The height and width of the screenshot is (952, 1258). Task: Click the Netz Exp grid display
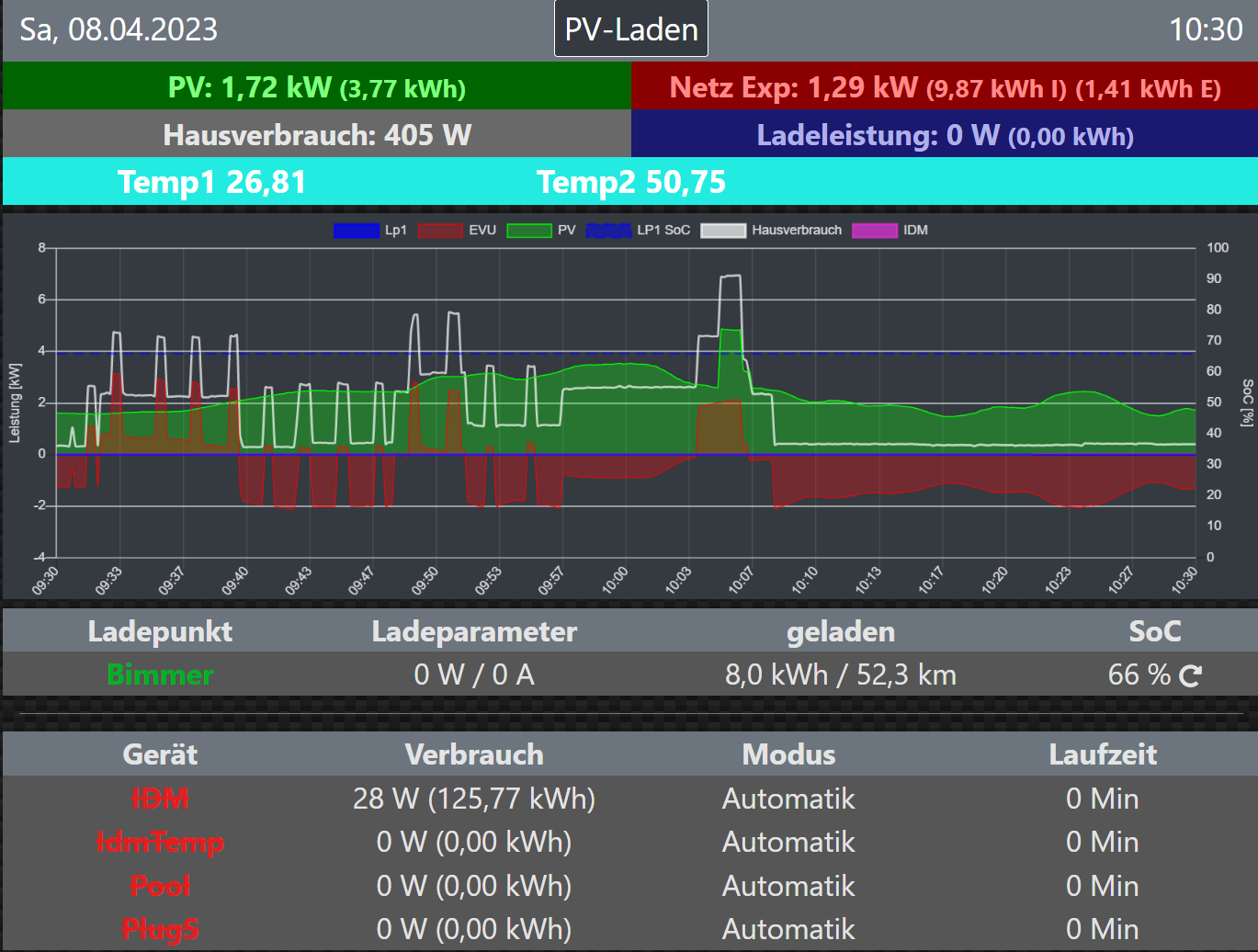[x=945, y=87]
